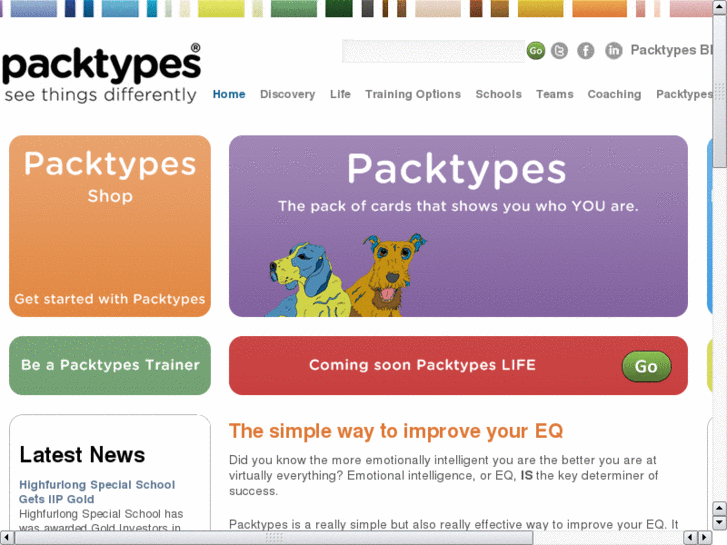This screenshot has width=727, height=545.
Task: Click the horizontal scrollbar right arrow
Action: click(x=704, y=538)
